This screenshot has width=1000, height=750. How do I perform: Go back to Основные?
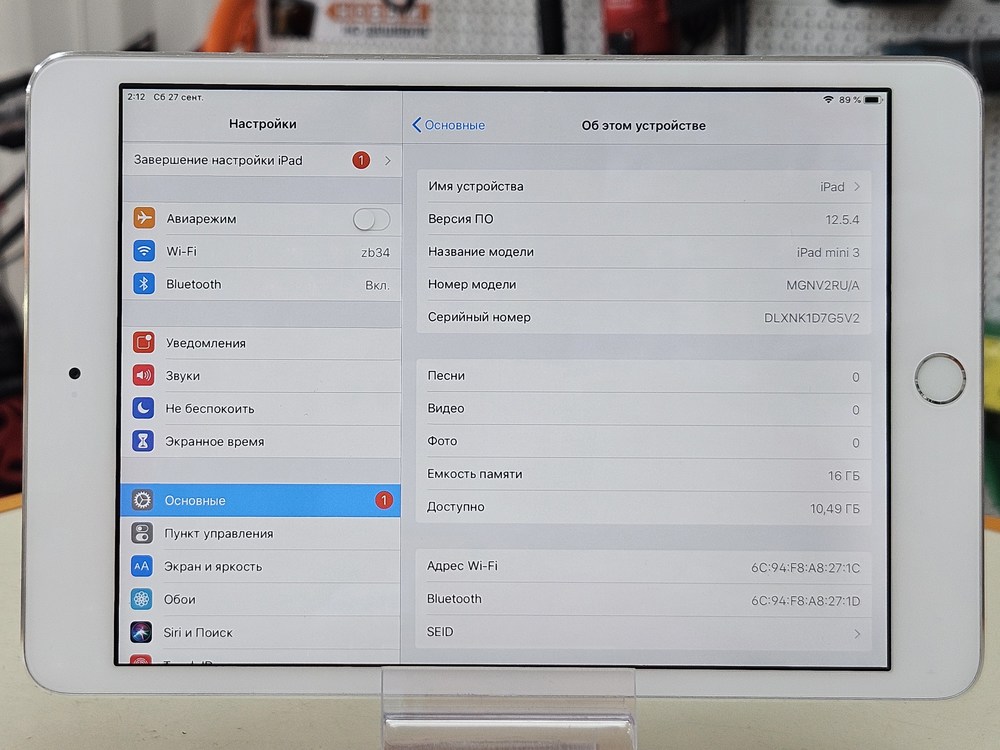pos(448,125)
